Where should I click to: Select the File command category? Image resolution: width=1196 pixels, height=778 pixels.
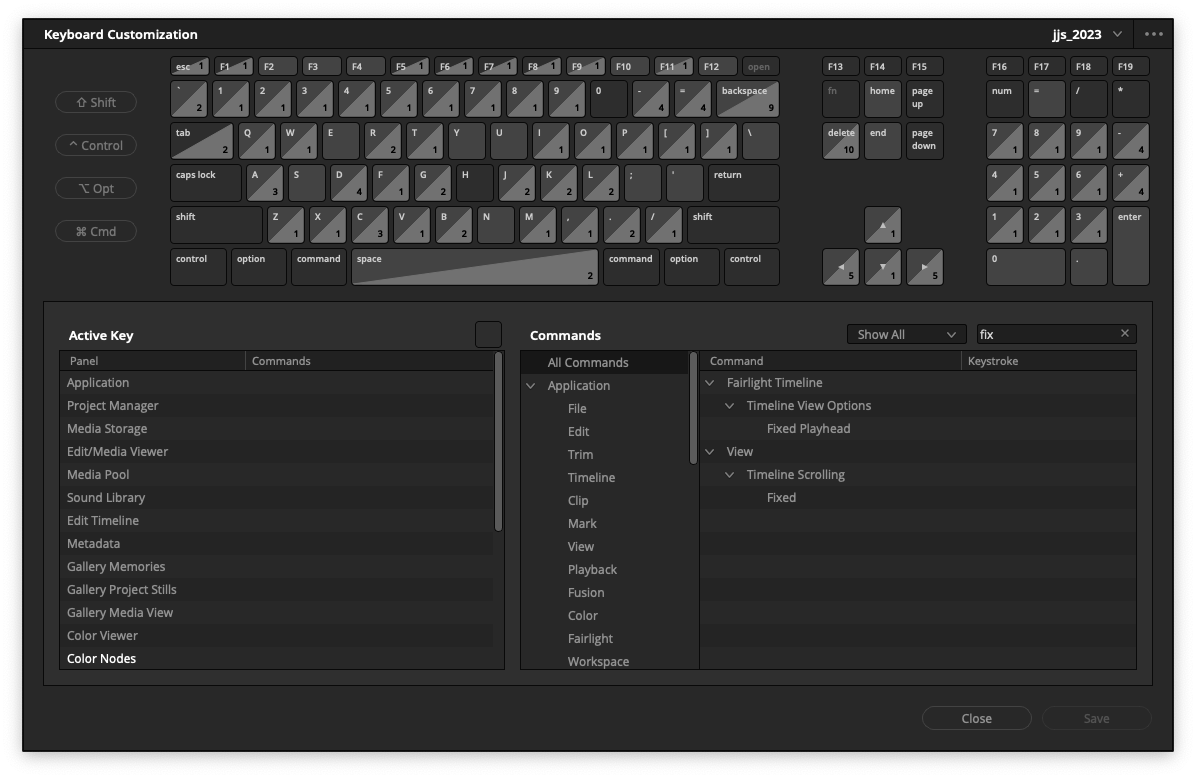pyautogui.click(x=577, y=408)
